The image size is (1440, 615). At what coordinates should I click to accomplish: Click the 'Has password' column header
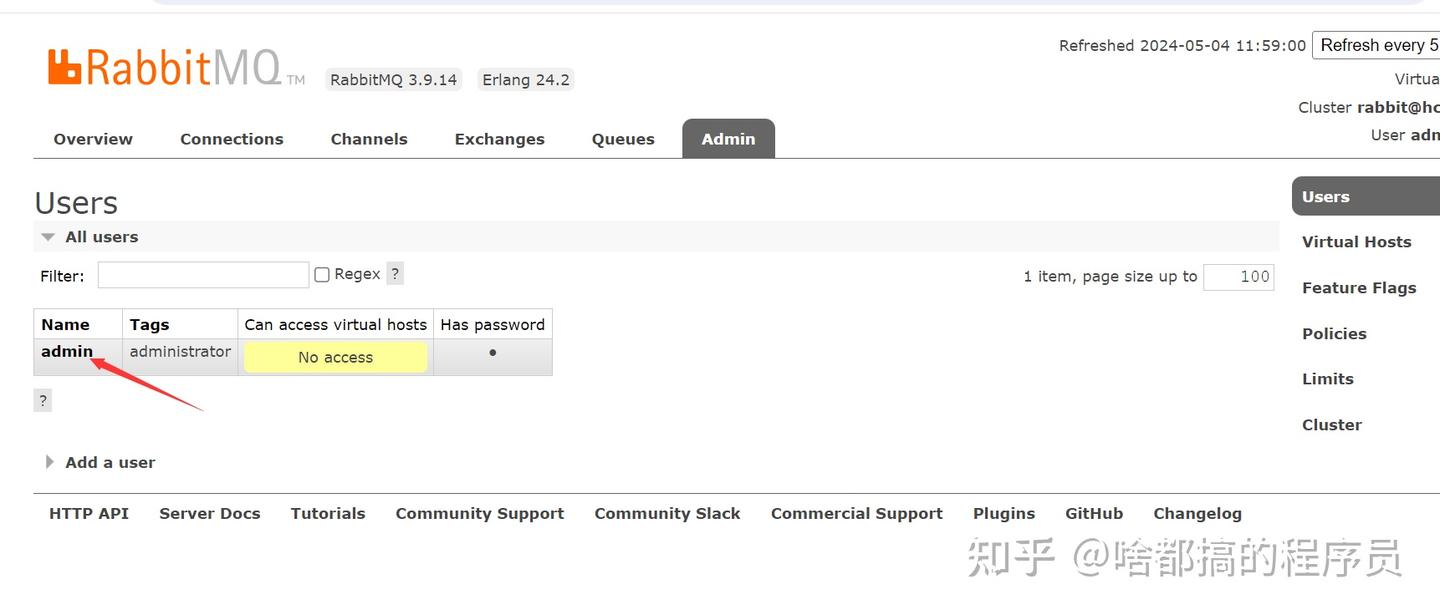492,324
